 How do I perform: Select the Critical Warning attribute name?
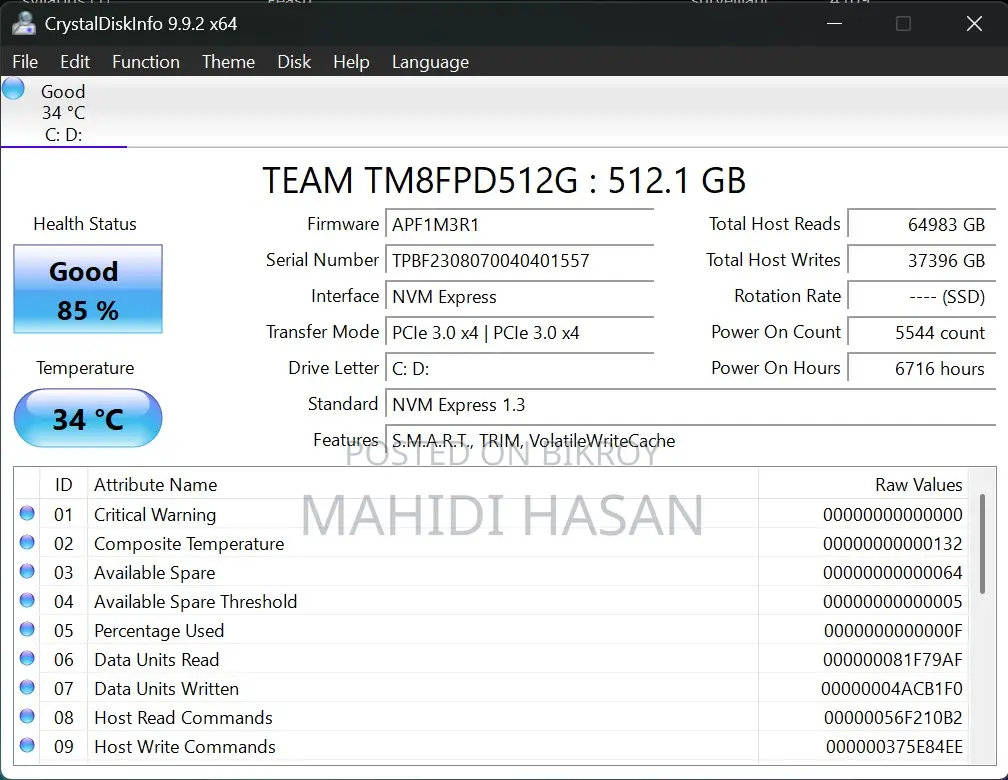click(155, 515)
